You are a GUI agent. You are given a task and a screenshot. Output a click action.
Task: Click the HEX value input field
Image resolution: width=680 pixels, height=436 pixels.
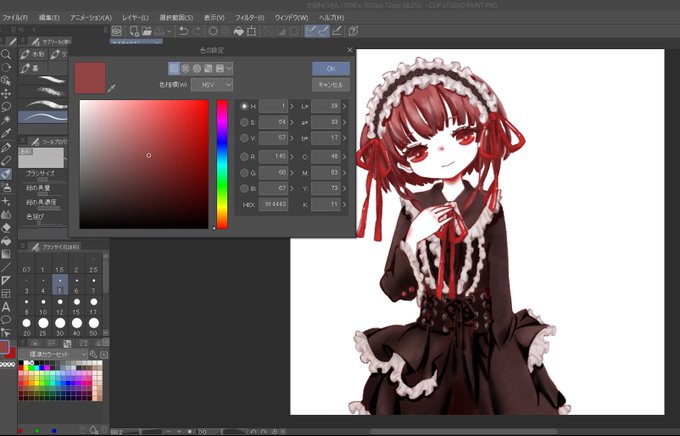click(x=273, y=204)
